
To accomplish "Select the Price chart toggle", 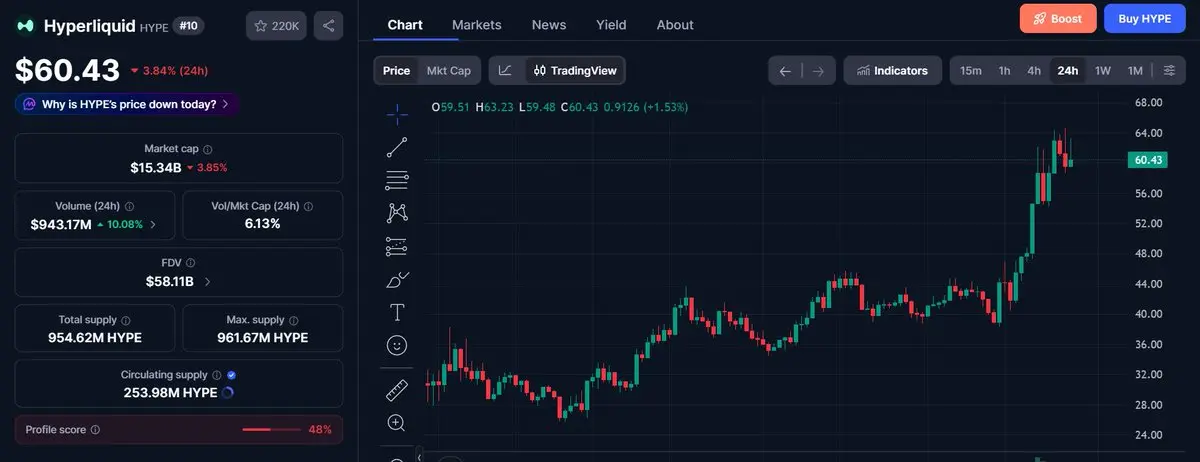I will (x=396, y=71).
